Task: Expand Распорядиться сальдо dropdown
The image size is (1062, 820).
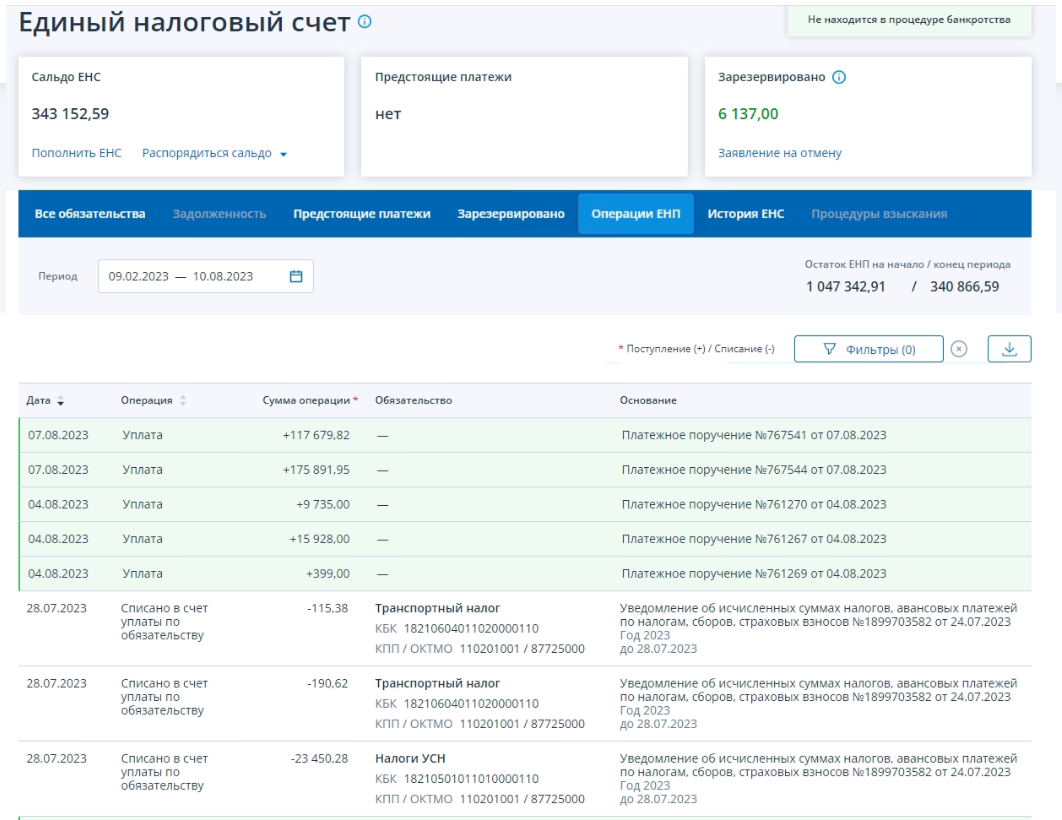Action: point(214,154)
